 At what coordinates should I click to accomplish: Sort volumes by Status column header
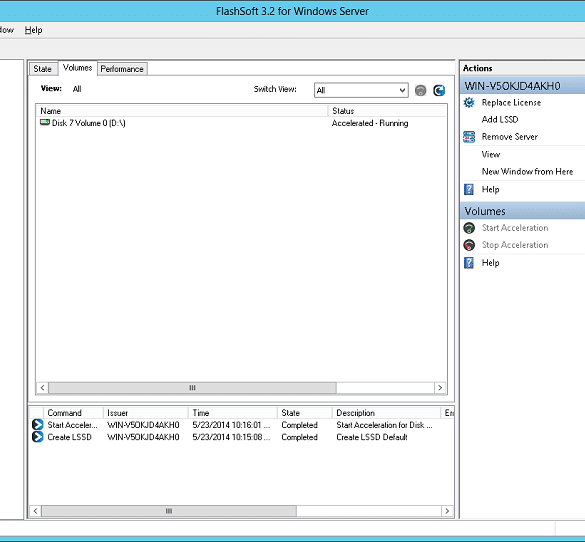click(x=387, y=111)
